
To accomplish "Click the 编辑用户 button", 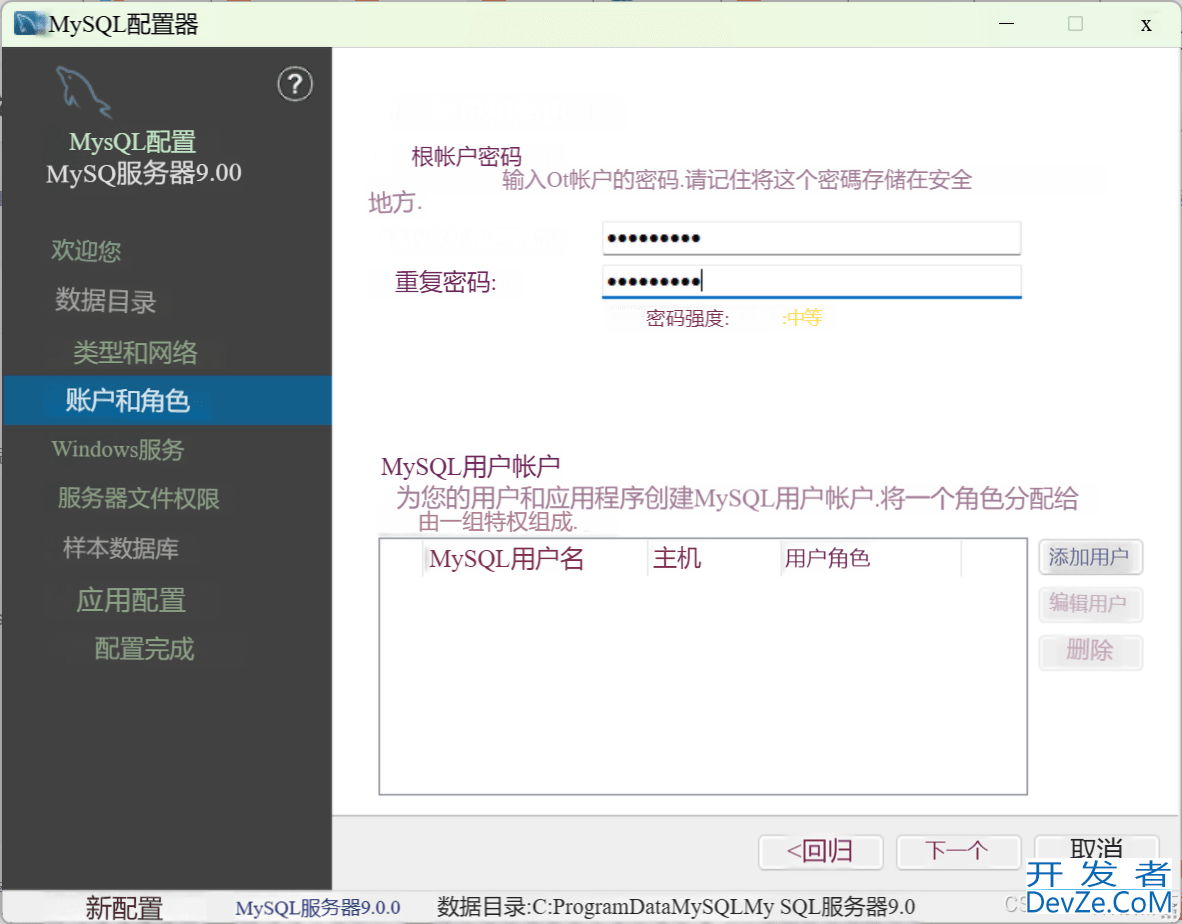I will 1090,604.
